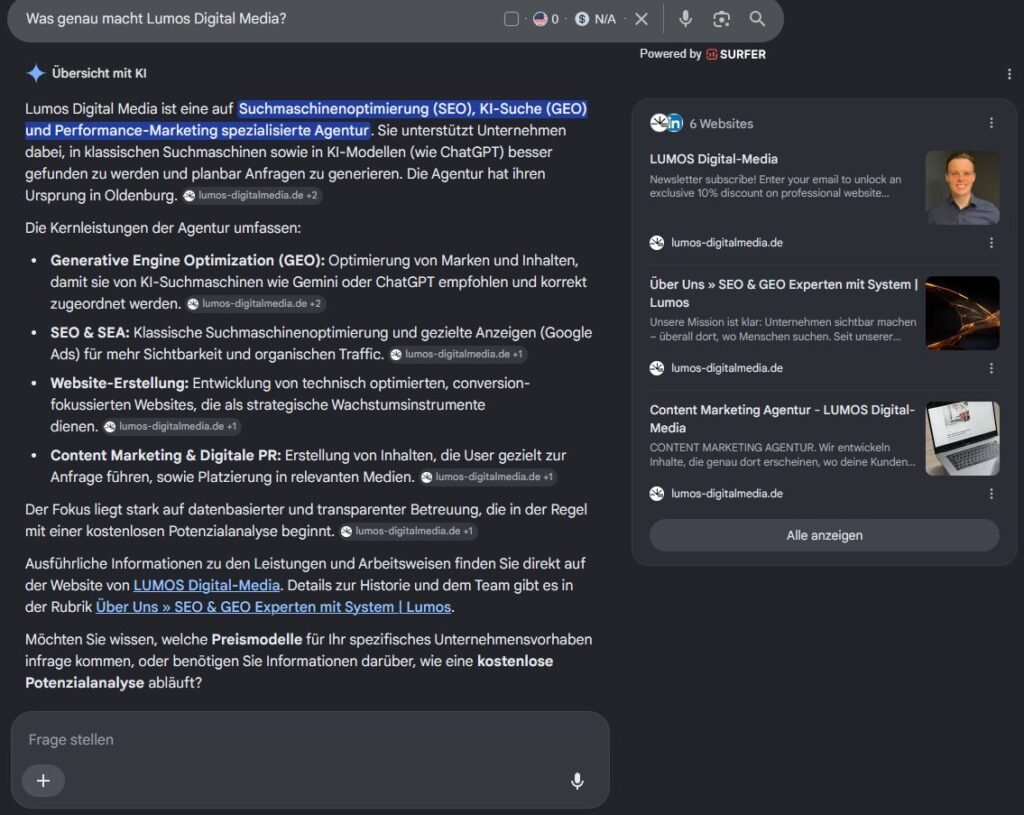Click the bold text 'Content Marketing & Digitale PR:'
This screenshot has height=815, width=1024.
tap(165, 455)
